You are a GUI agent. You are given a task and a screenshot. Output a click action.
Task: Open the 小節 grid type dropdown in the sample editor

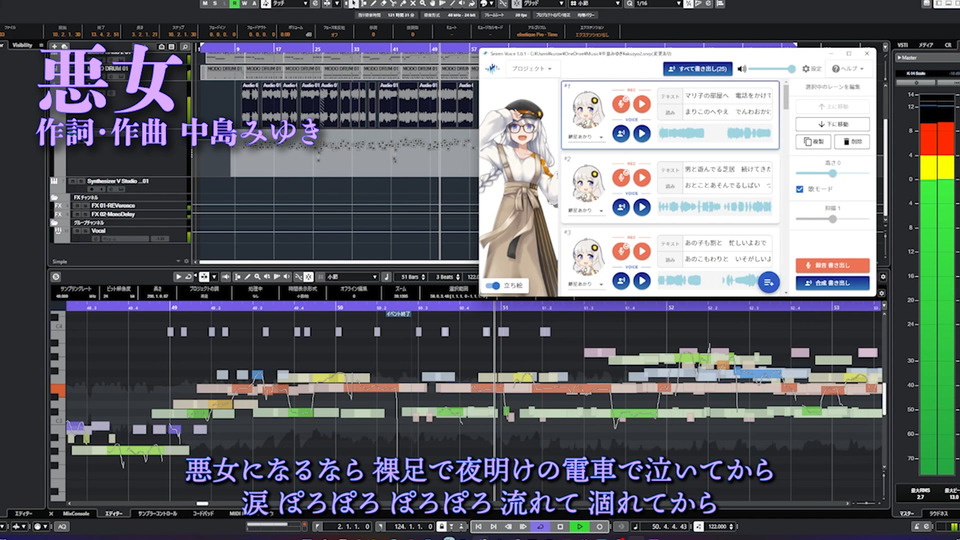click(351, 277)
